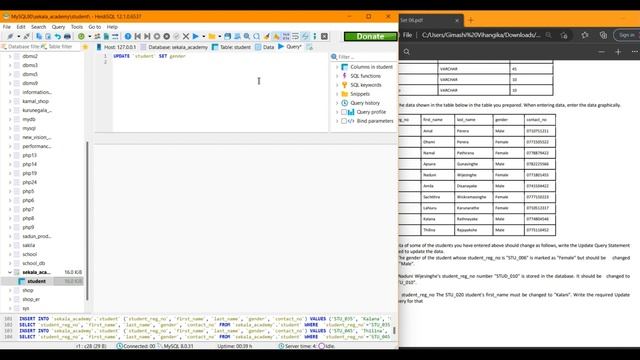640x360 pixels.
Task: Expand the mysql database node
Action: [10, 128]
